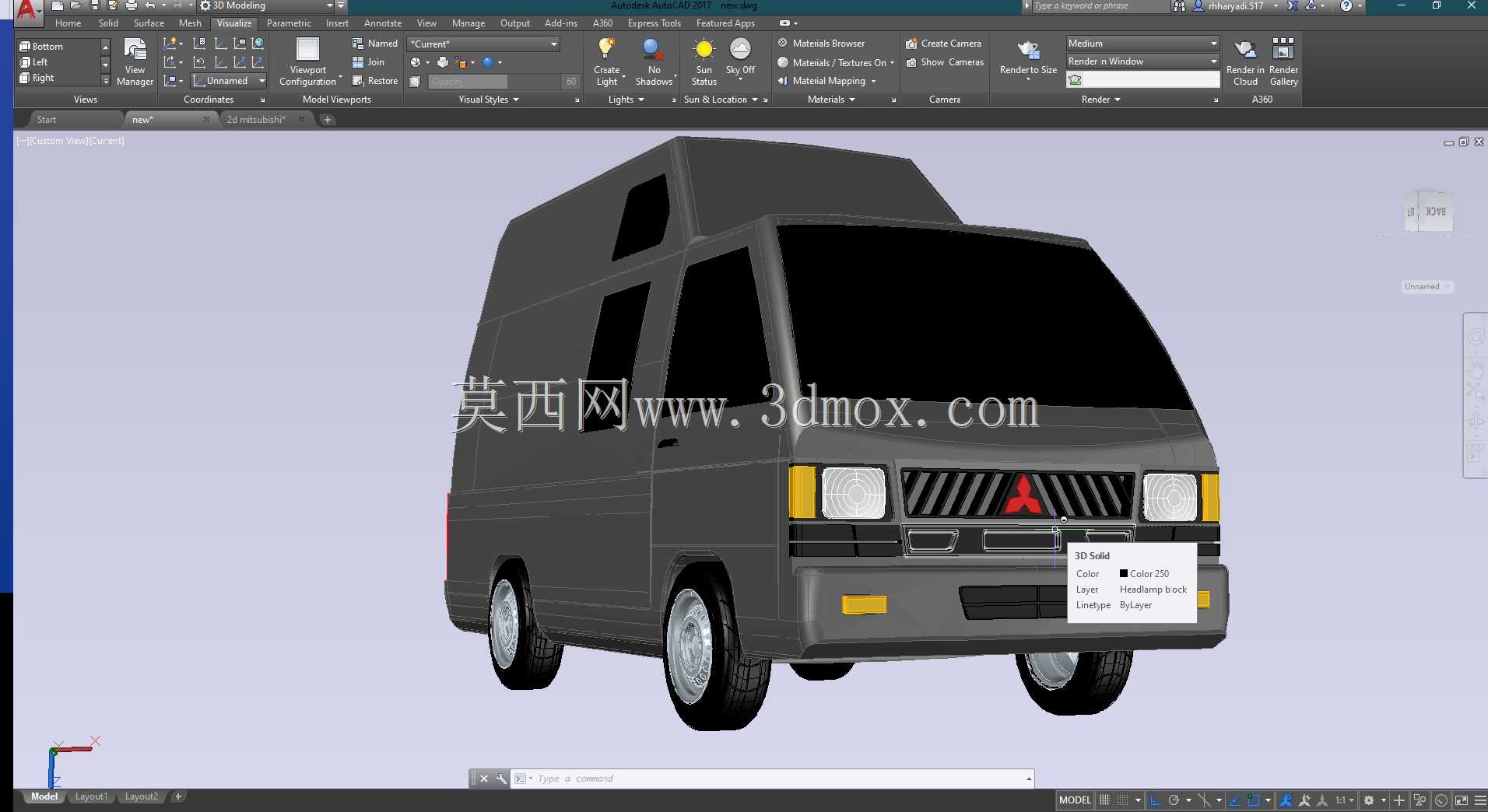Screen dimensions: 1488x812
Task: Toggle polar tracking in status bar
Action: 1174,800
